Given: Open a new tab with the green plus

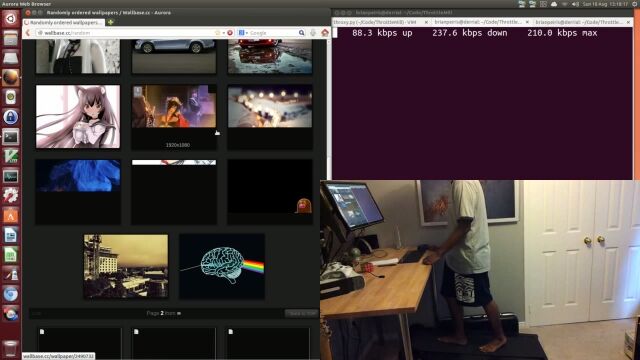Looking at the screenshot, I should point(111,22).
